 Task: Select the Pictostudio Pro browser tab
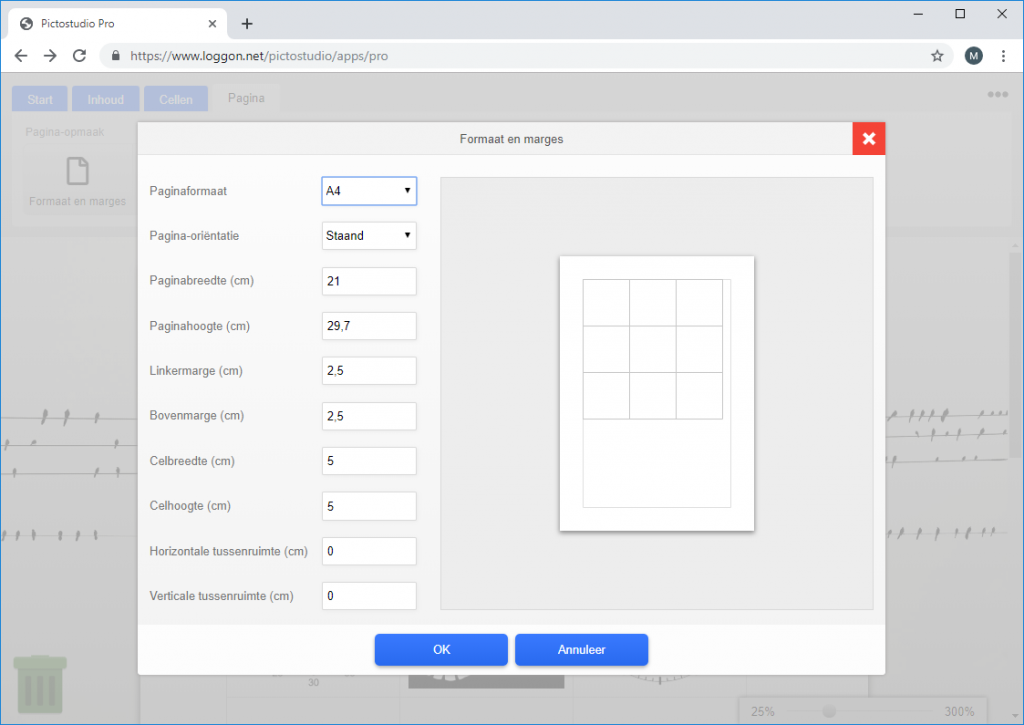pyautogui.click(x=118, y=24)
